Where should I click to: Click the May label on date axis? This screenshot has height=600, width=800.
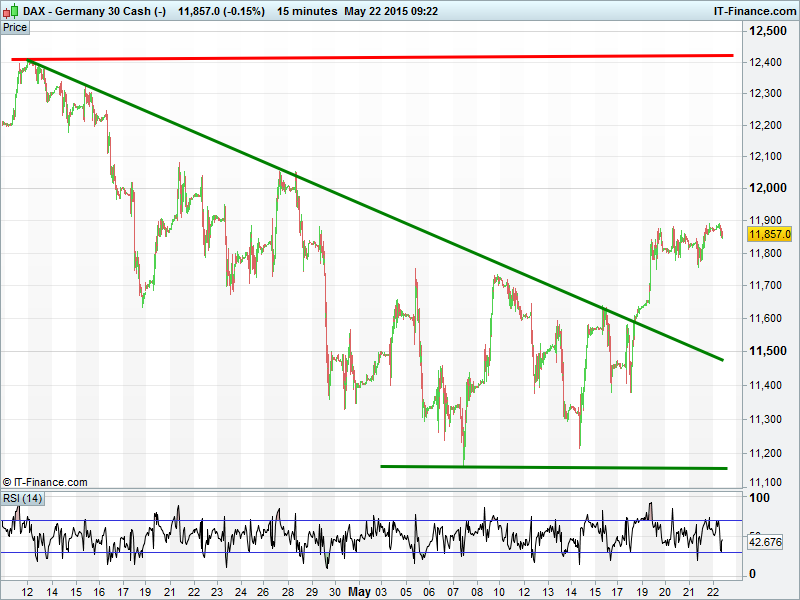[x=359, y=592]
